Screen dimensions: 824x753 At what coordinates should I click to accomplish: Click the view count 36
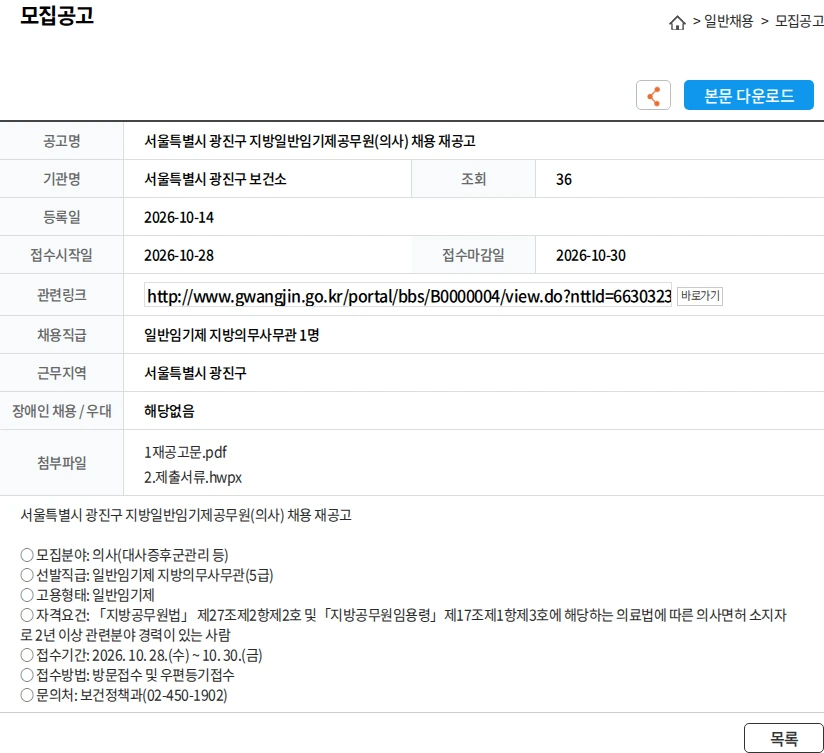pyautogui.click(x=564, y=180)
